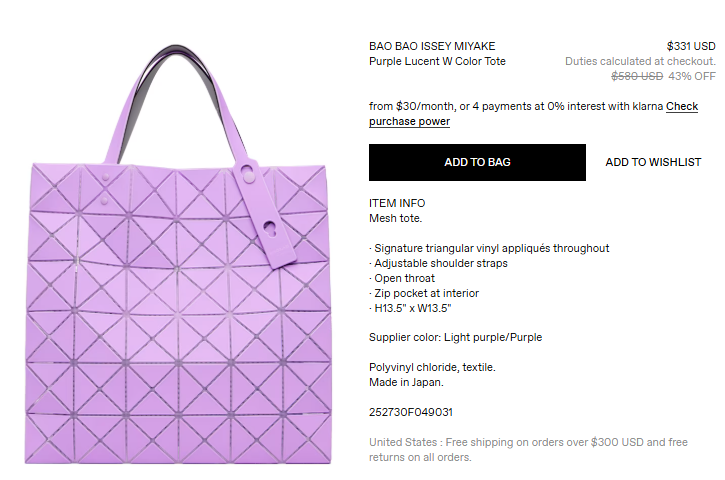The image size is (725, 480).
Task: Click the United States free shipping notice
Action: [528, 449]
